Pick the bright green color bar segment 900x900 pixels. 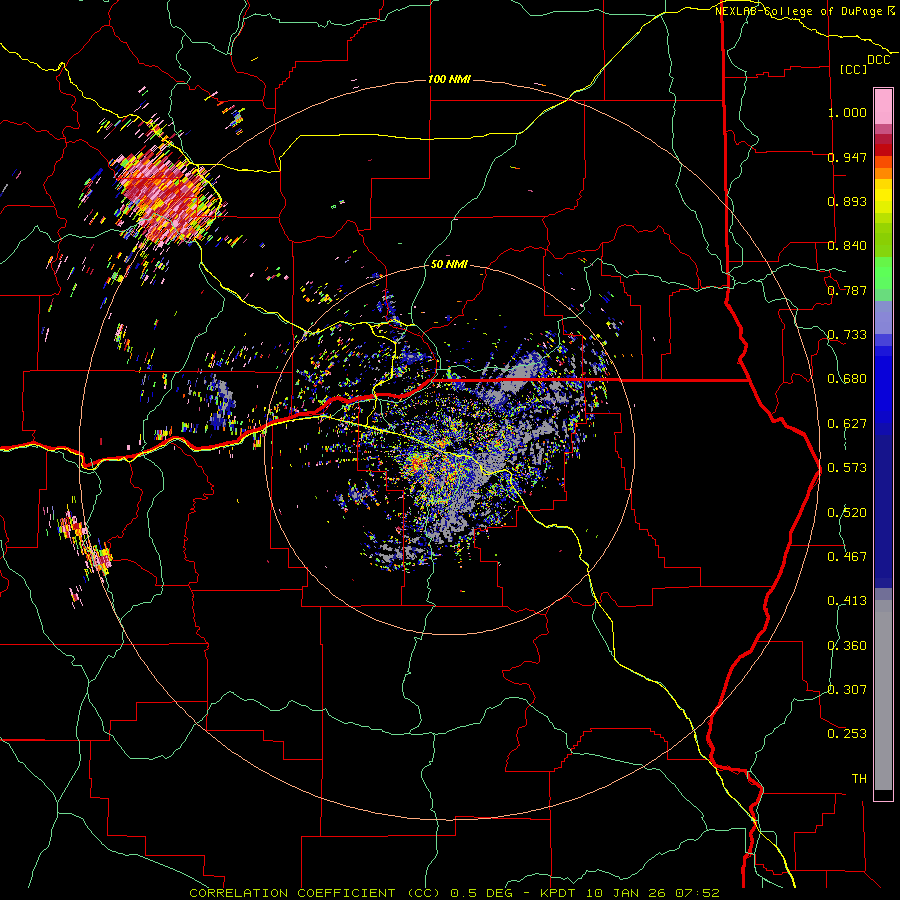point(883,273)
